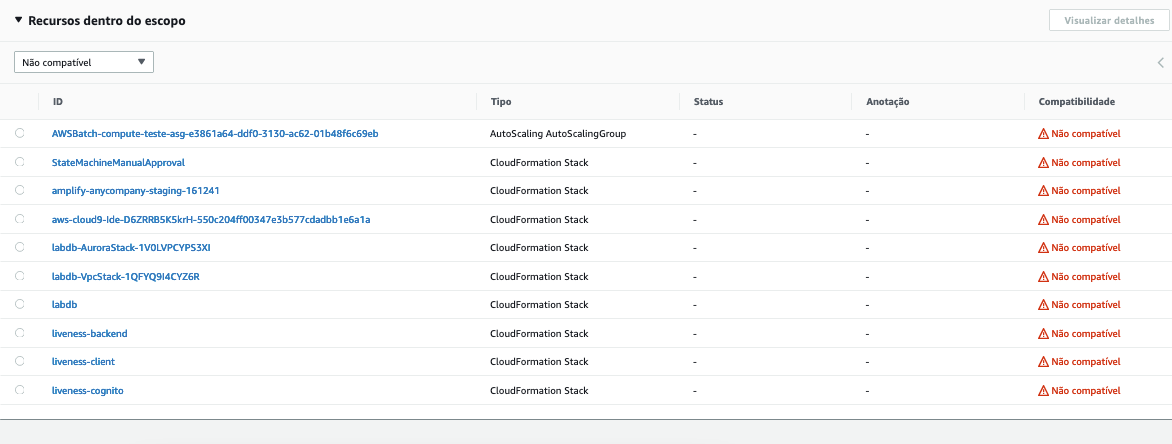
Task: Open the amplify-anycompany-staging-161241 link
Action: 135,190
